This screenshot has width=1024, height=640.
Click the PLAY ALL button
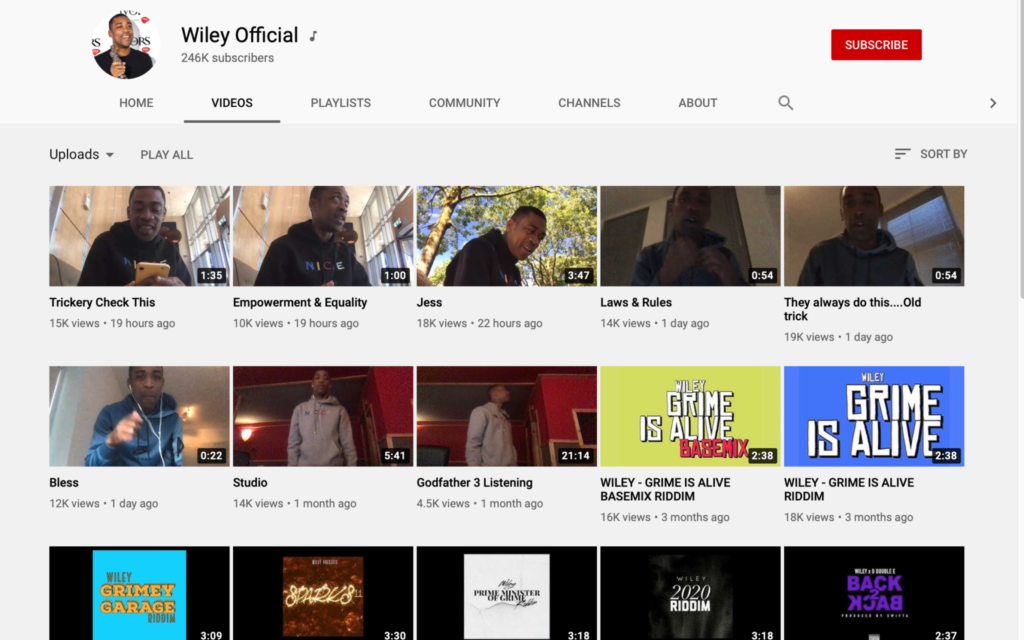point(167,155)
